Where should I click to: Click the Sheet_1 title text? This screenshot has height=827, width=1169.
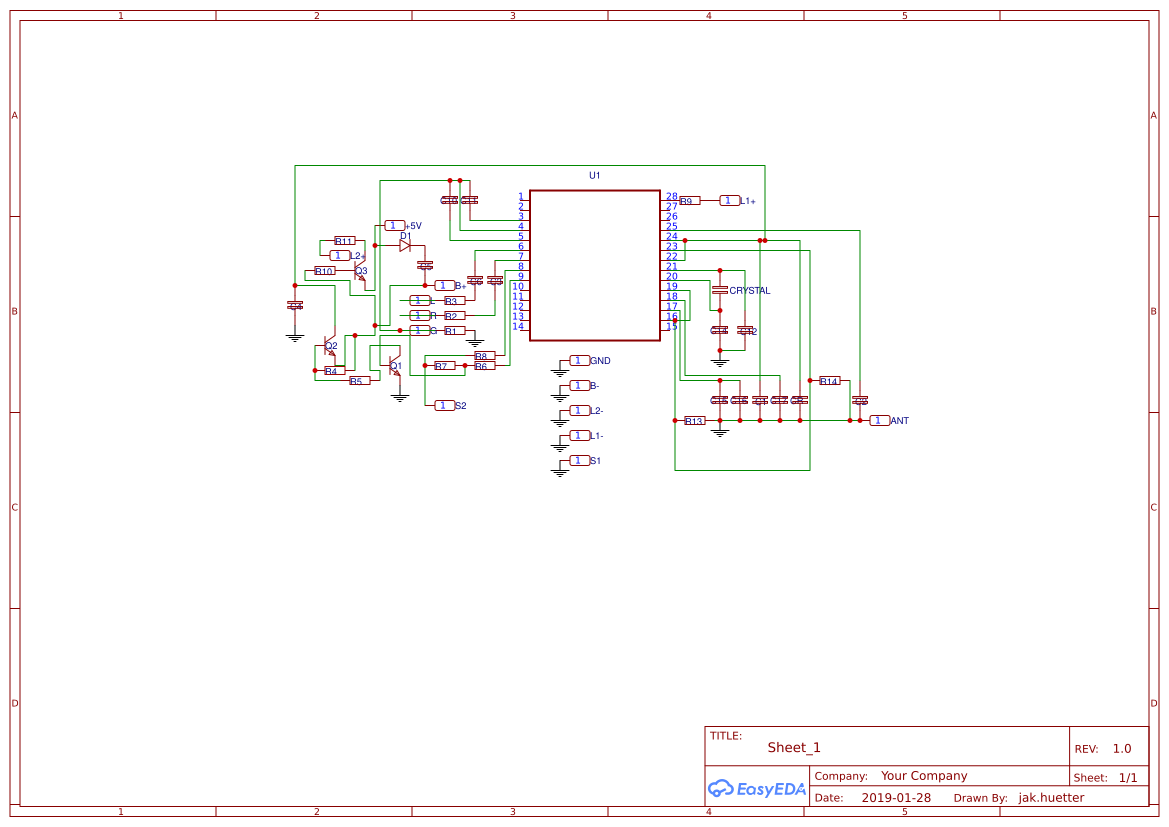point(793,747)
